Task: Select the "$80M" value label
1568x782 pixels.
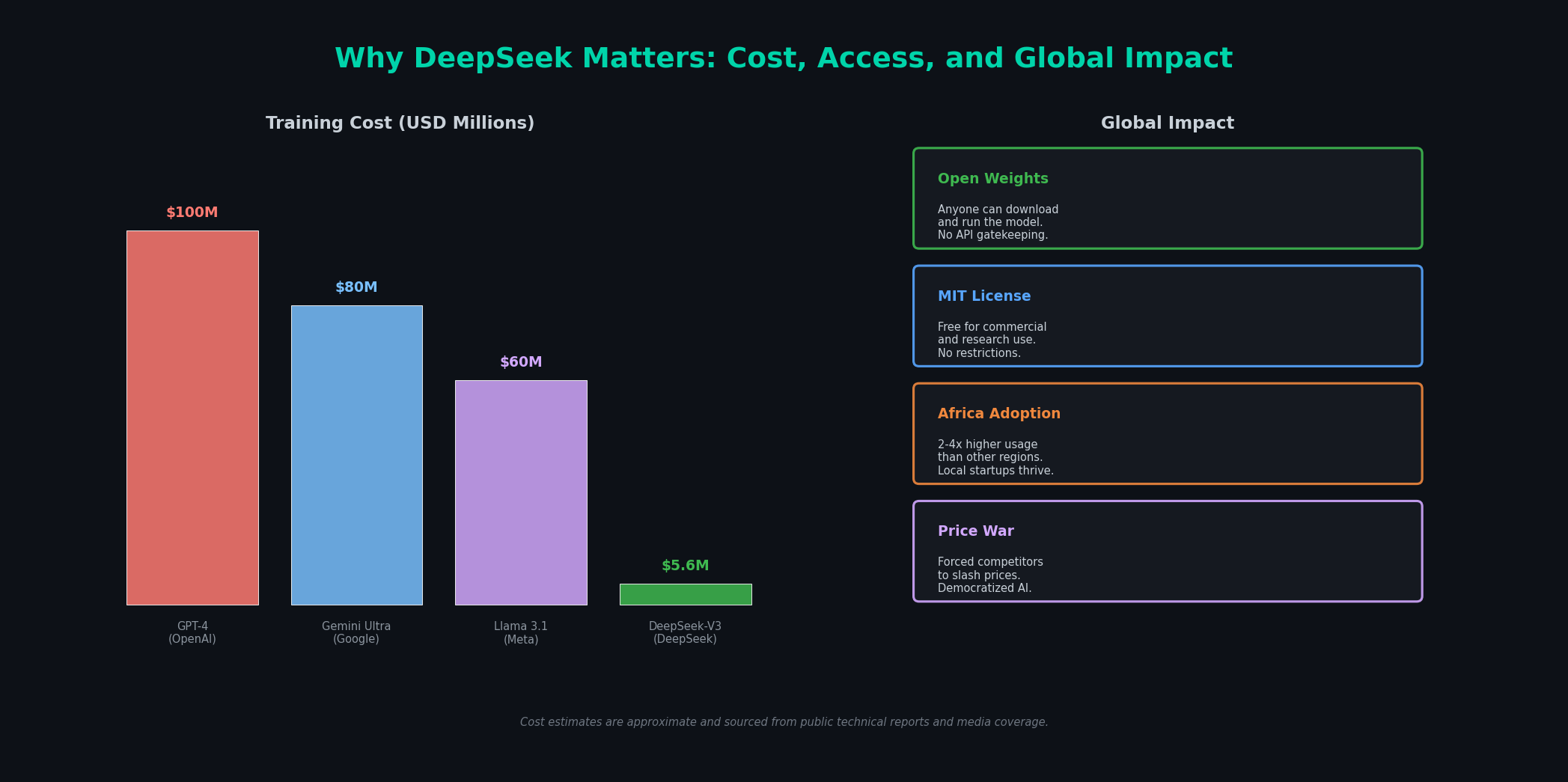Action: 356,287
